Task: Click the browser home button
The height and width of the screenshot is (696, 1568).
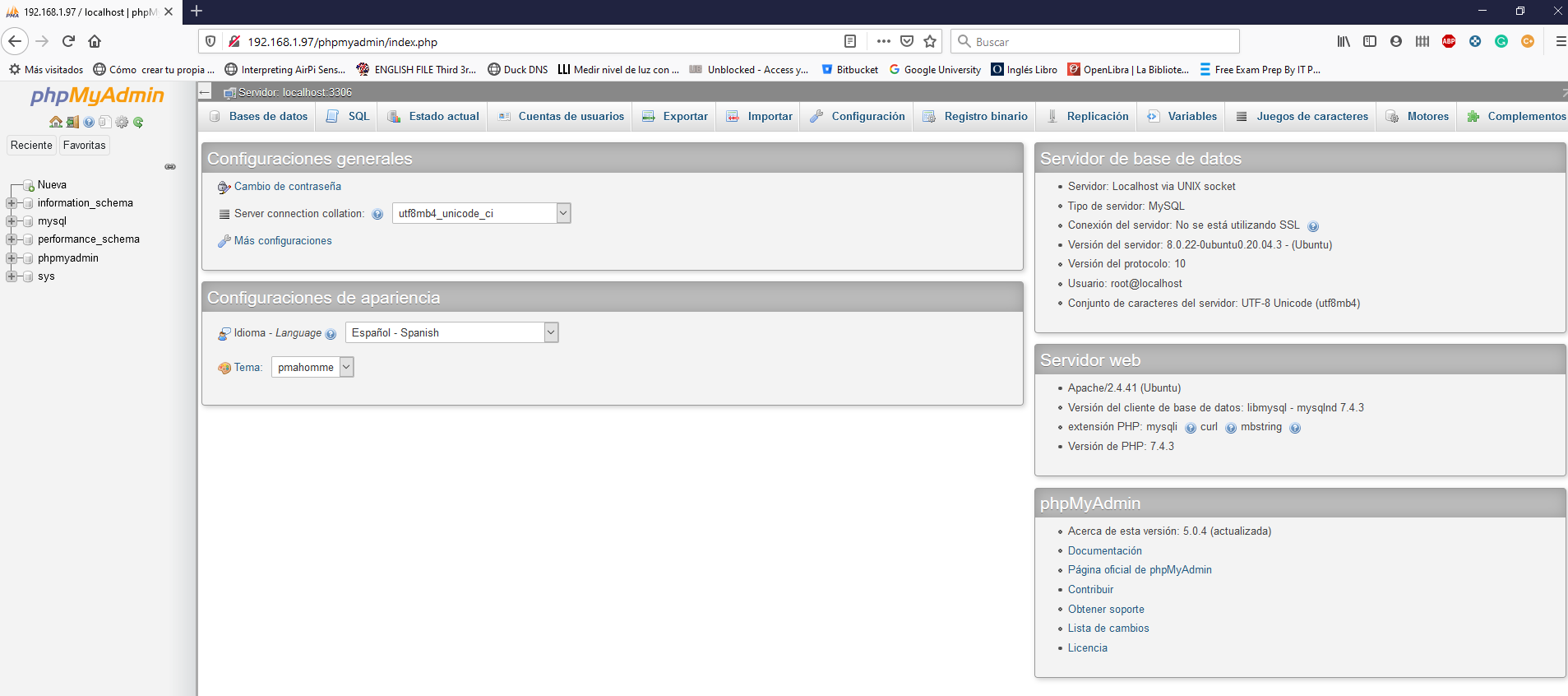Action: tap(95, 41)
